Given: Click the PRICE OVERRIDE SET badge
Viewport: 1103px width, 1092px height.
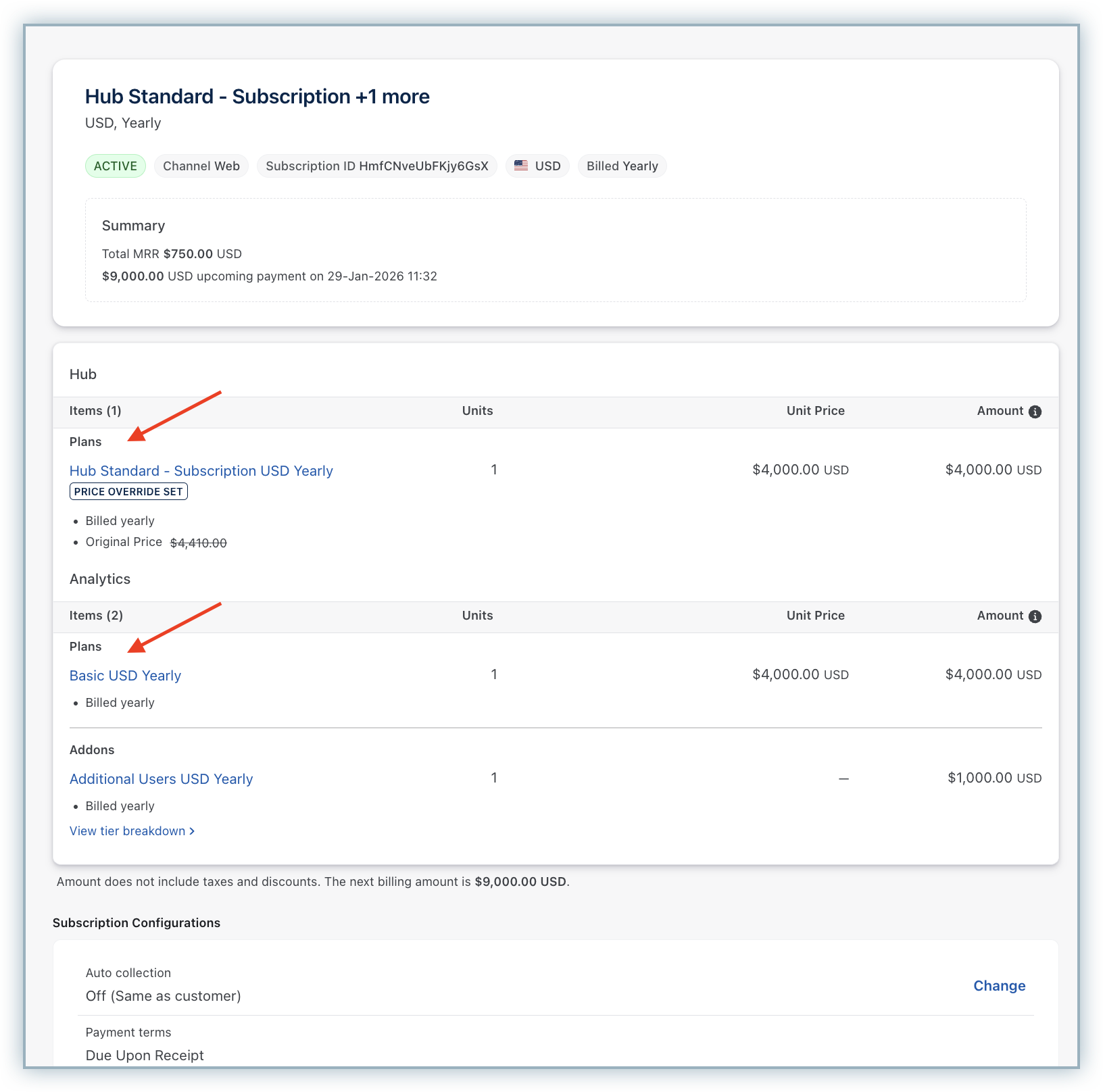Looking at the screenshot, I should 128,492.
